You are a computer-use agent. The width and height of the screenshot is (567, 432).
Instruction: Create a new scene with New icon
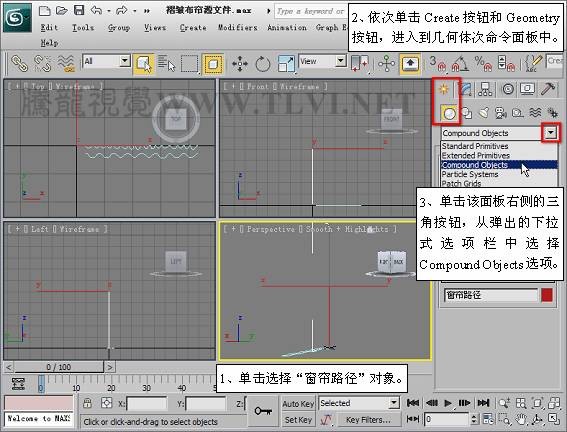tap(44, 10)
